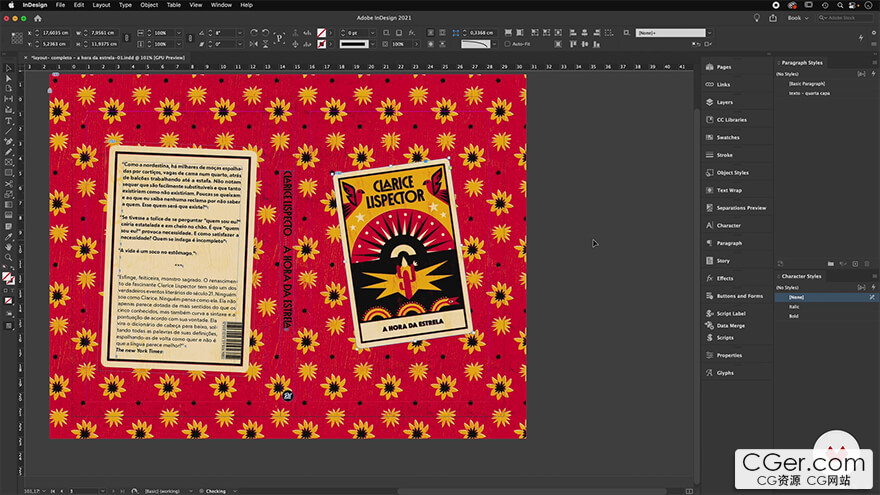Select the Eyedropper tool
The image size is (880, 495).
tap(8, 237)
